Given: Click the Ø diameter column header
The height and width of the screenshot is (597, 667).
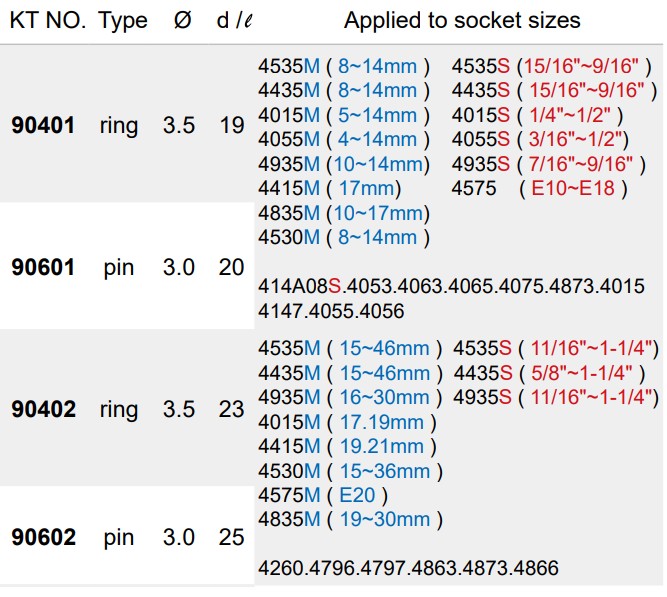Looking at the screenshot, I should click(x=181, y=21).
